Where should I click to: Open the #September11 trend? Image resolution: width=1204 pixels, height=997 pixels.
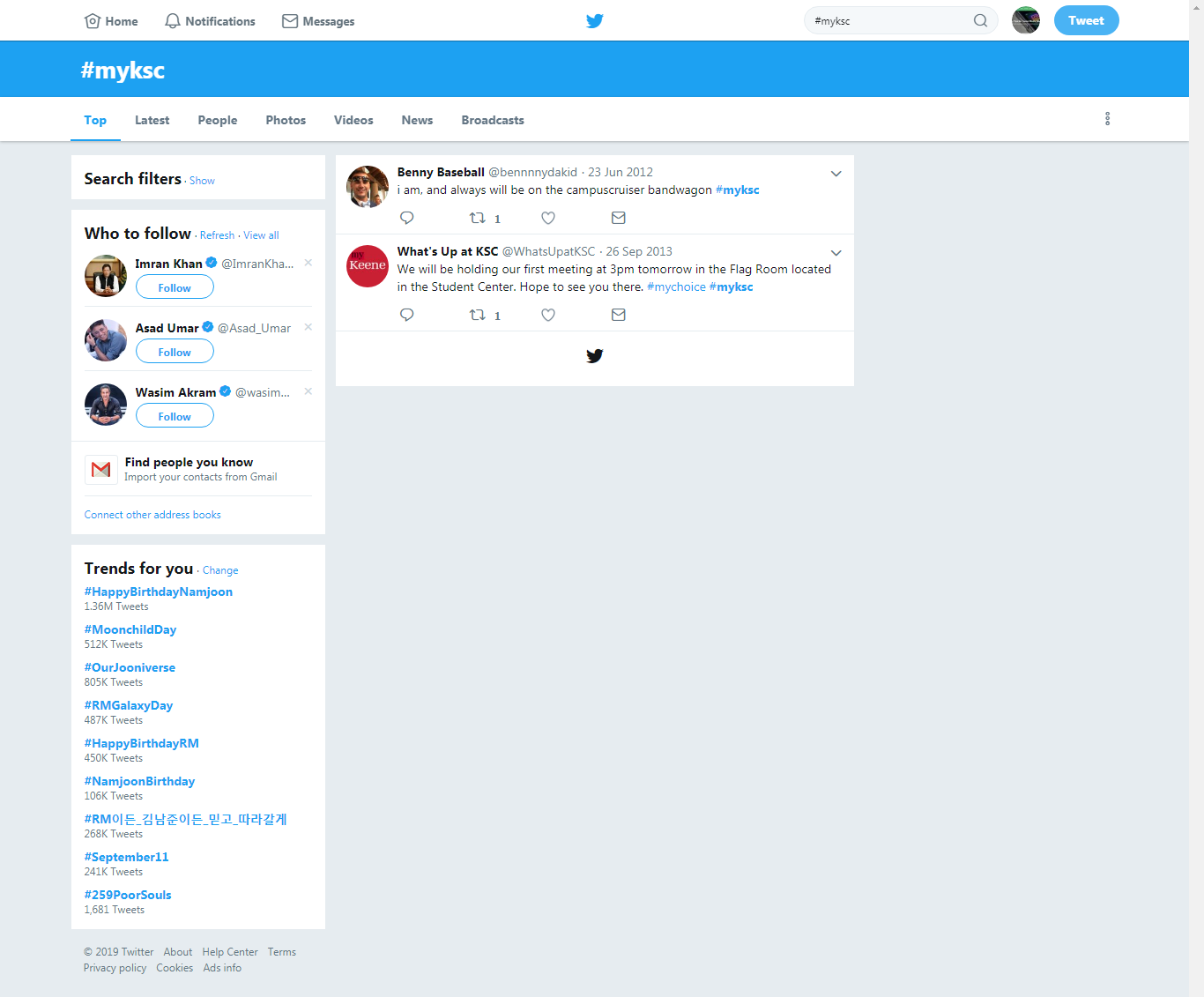tap(126, 857)
